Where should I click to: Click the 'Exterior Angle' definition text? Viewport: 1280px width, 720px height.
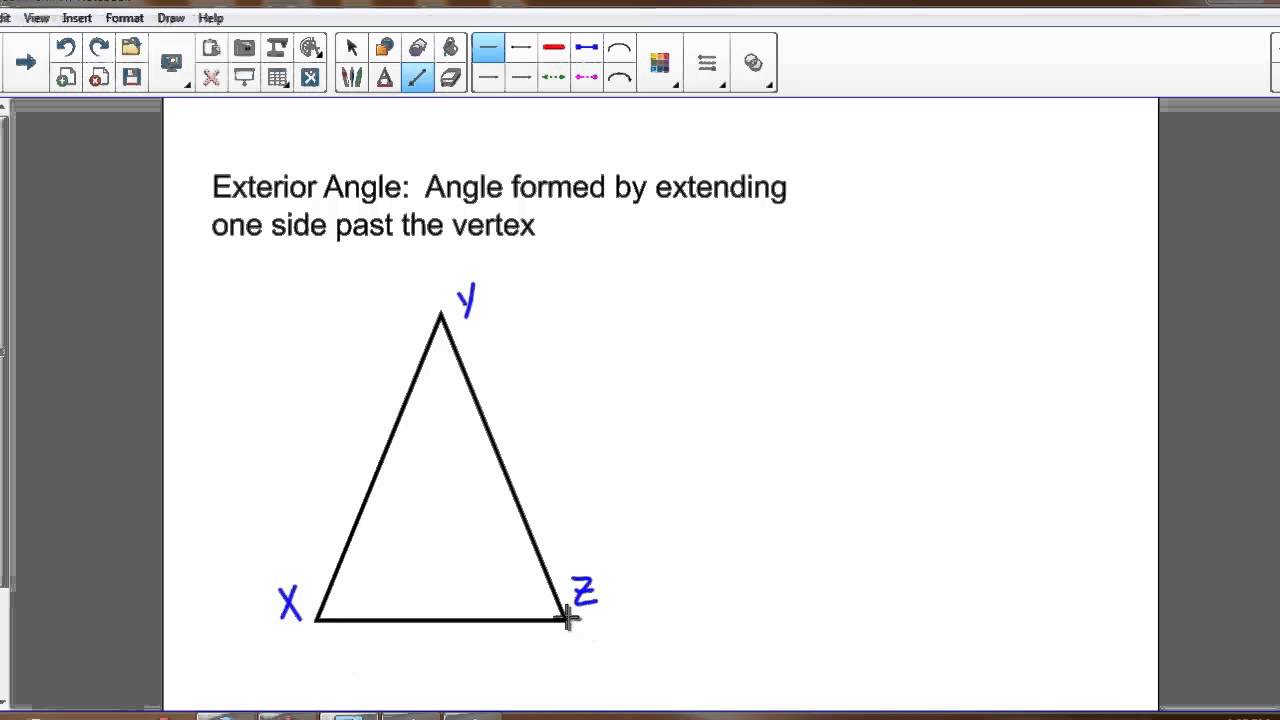(499, 206)
